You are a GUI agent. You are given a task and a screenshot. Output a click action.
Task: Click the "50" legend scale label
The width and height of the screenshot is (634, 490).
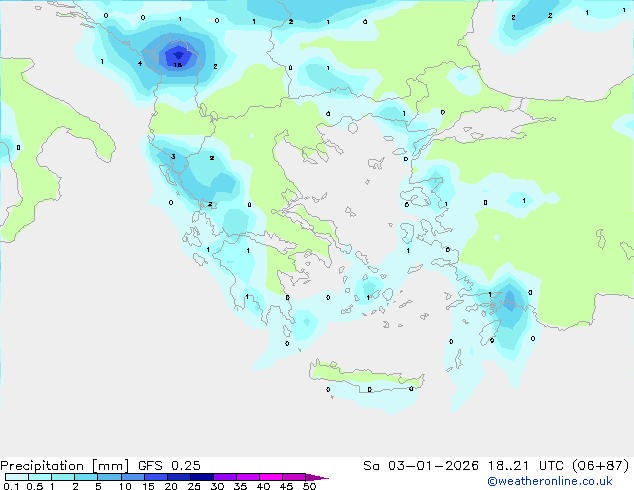pyautogui.click(x=309, y=486)
